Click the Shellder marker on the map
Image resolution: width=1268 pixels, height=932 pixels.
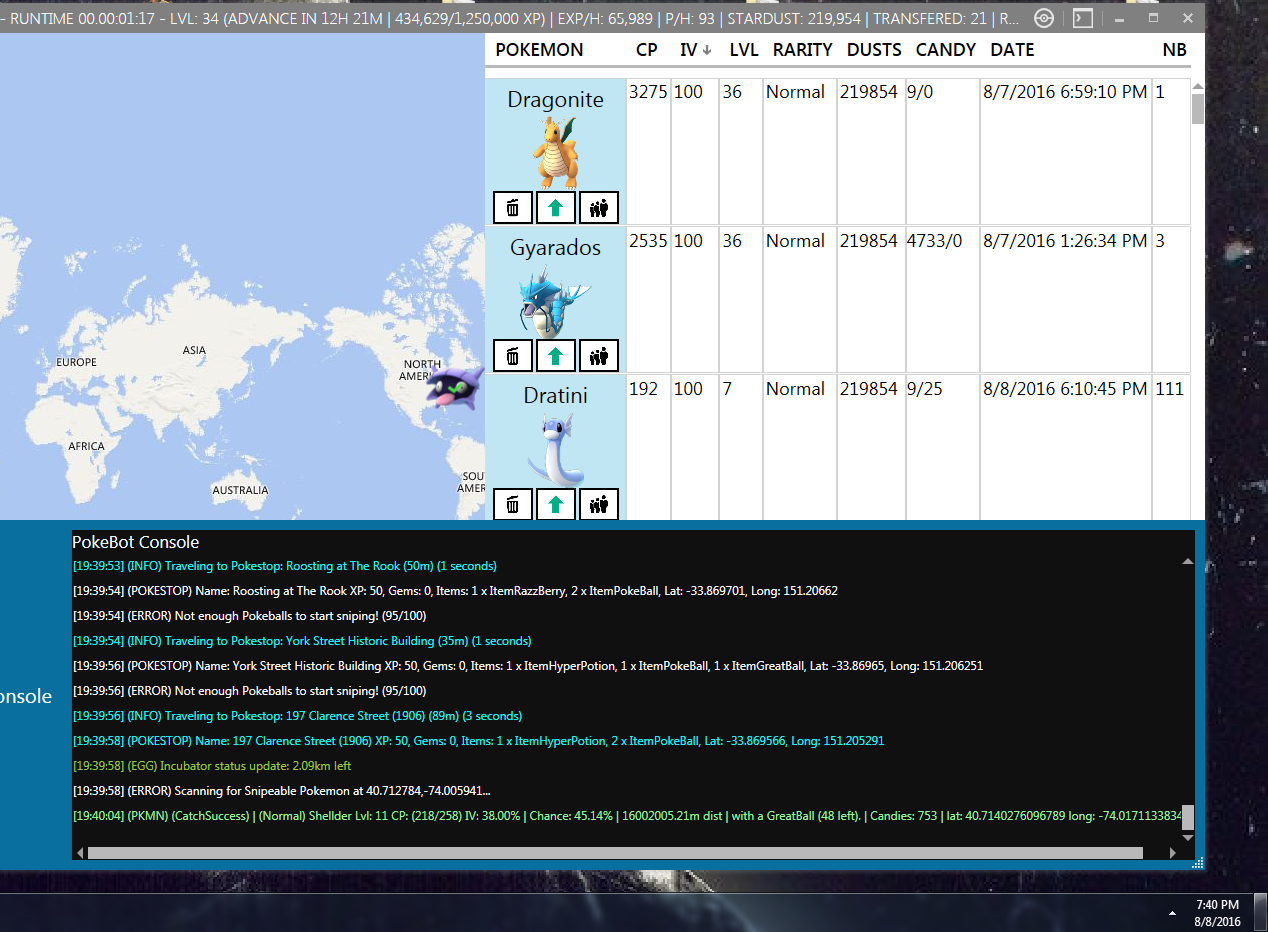point(456,387)
